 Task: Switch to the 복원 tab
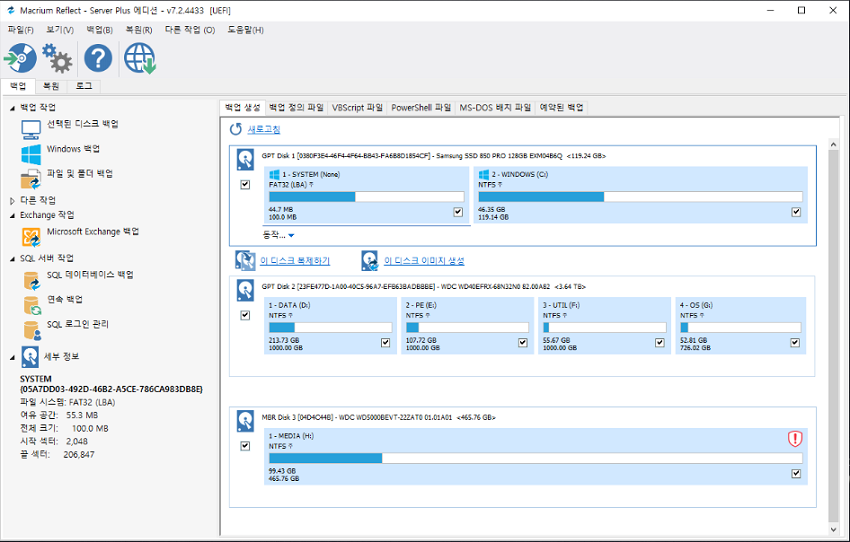coord(51,86)
